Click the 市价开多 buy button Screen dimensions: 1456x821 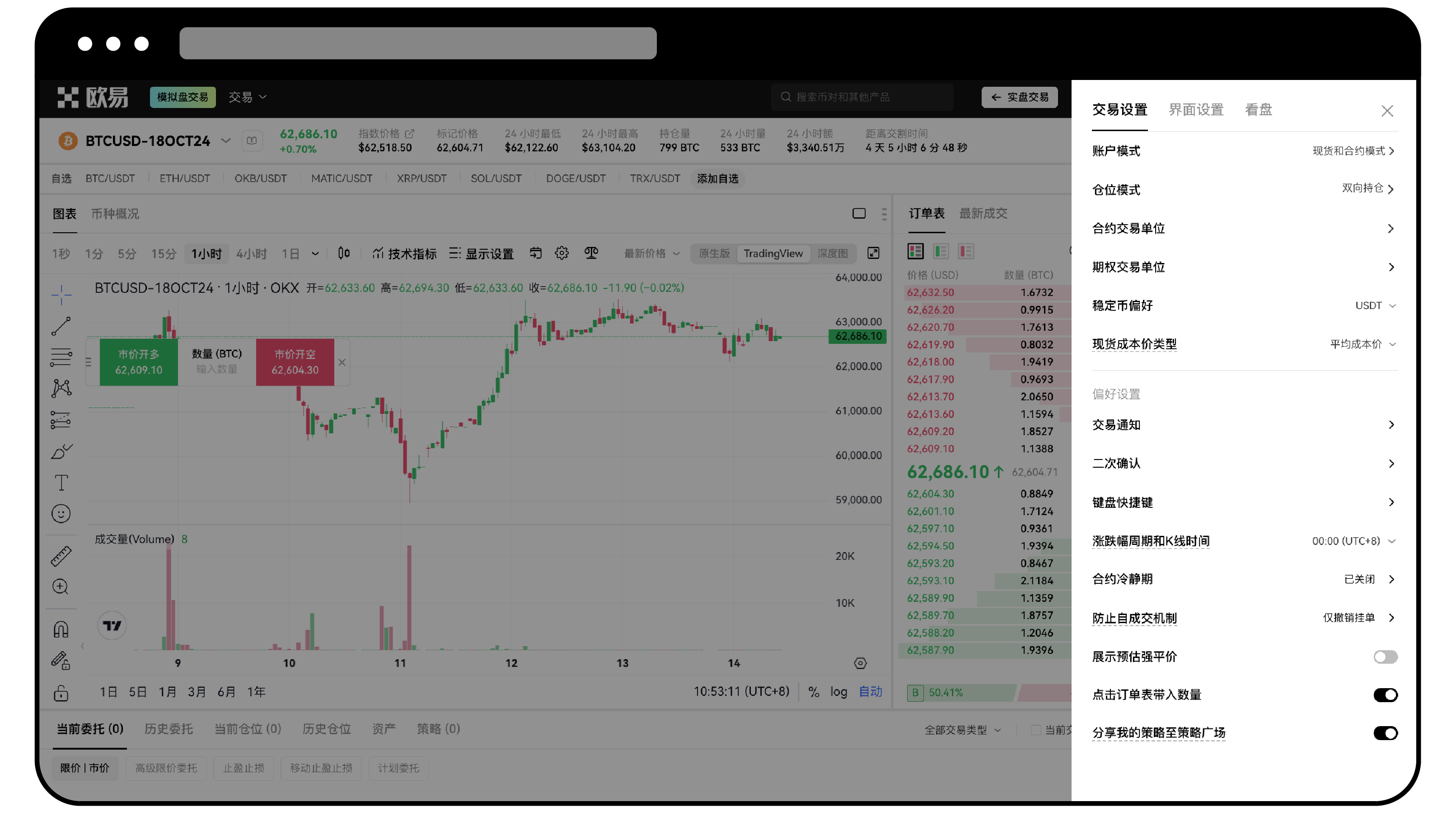pos(139,362)
